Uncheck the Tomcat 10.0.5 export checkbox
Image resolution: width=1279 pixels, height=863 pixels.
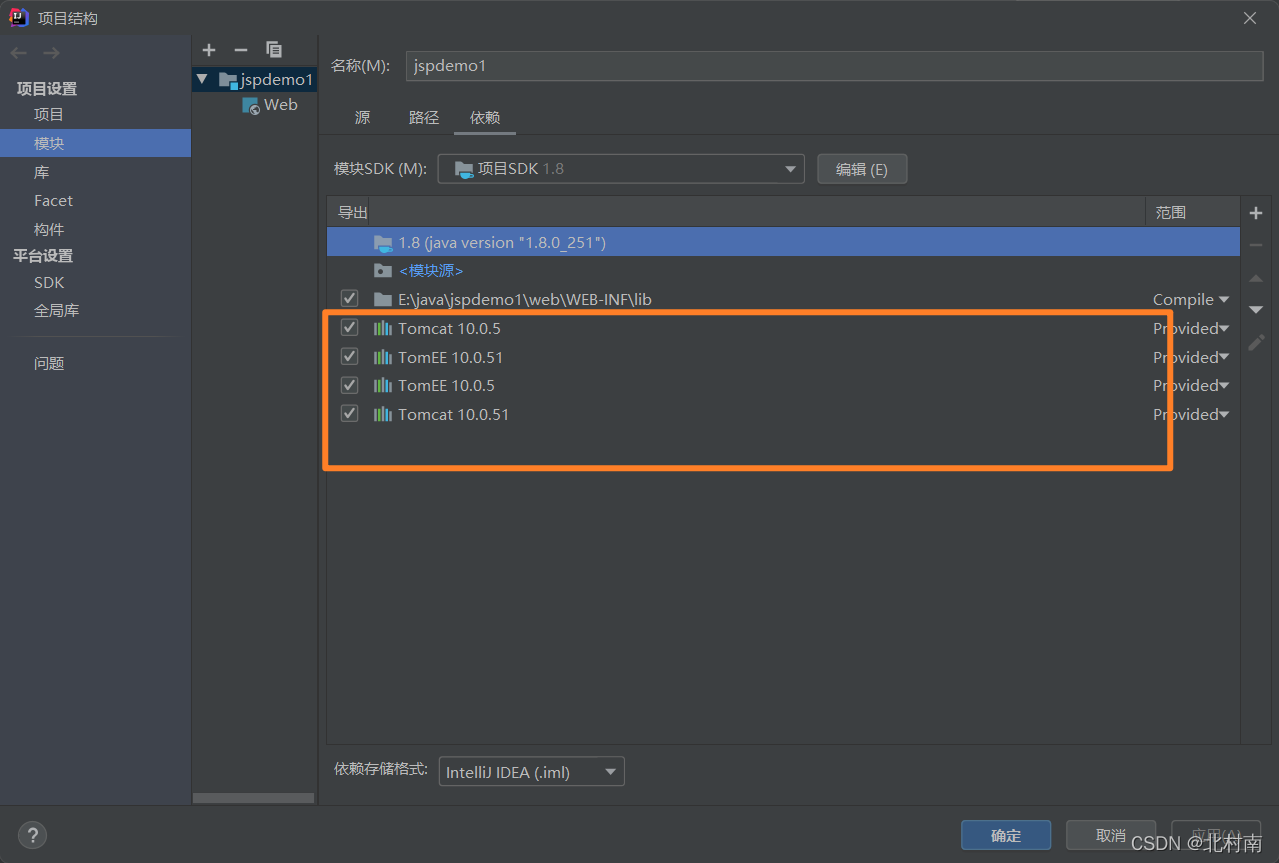point(349,327)
